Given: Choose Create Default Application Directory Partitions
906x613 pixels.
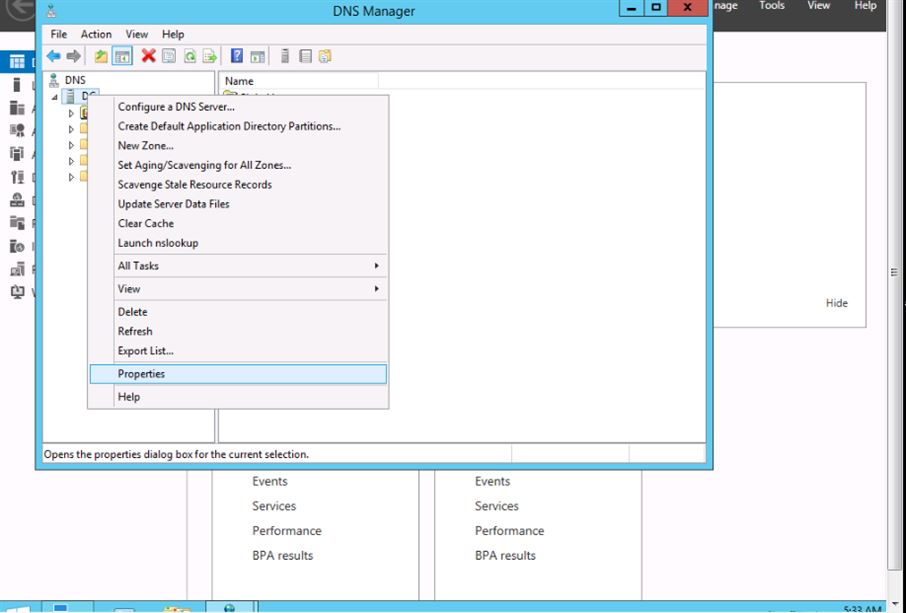Looking at the screenshot, I should tap(238, 126).
